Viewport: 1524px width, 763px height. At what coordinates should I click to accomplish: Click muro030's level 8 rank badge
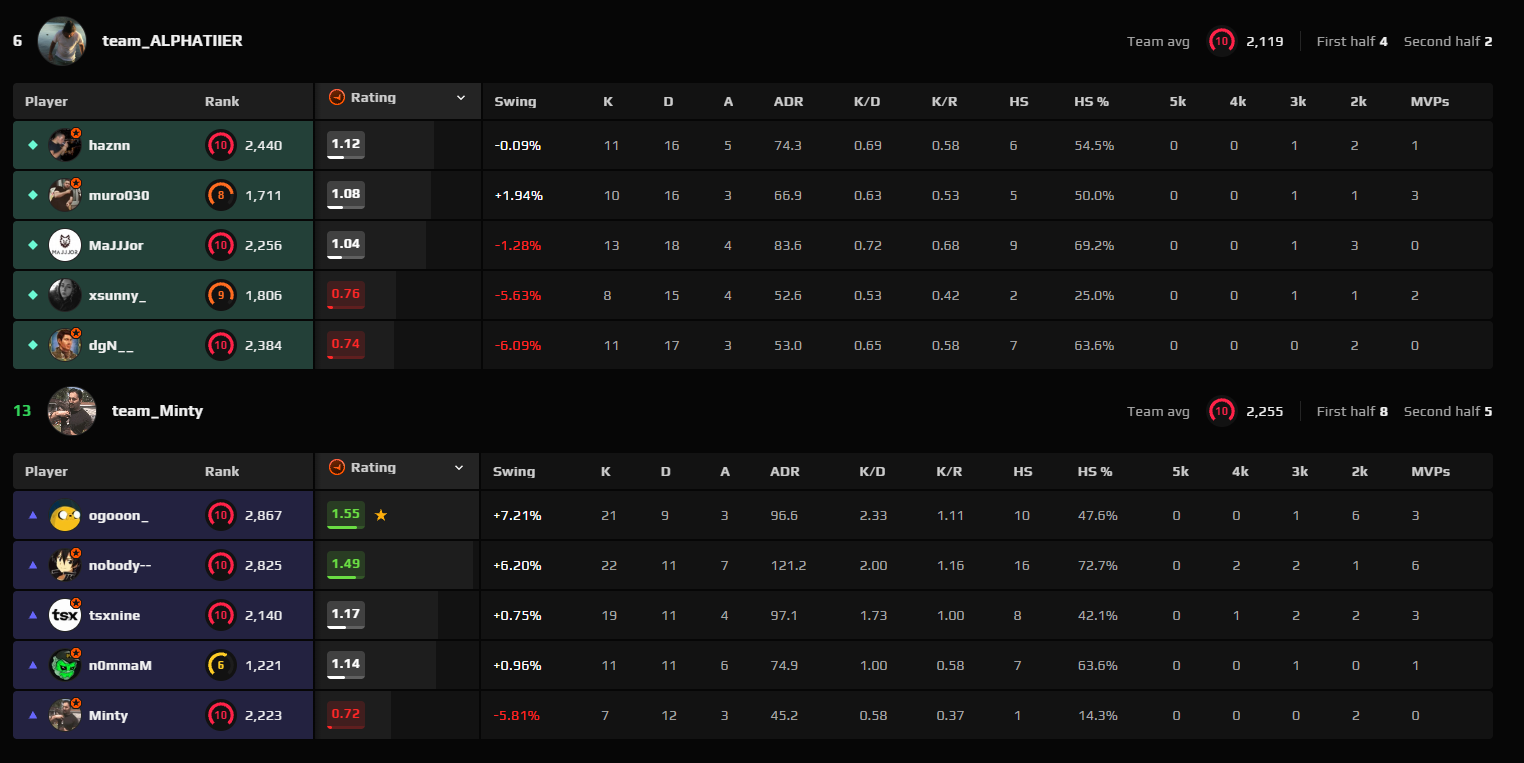pos(221,195)
